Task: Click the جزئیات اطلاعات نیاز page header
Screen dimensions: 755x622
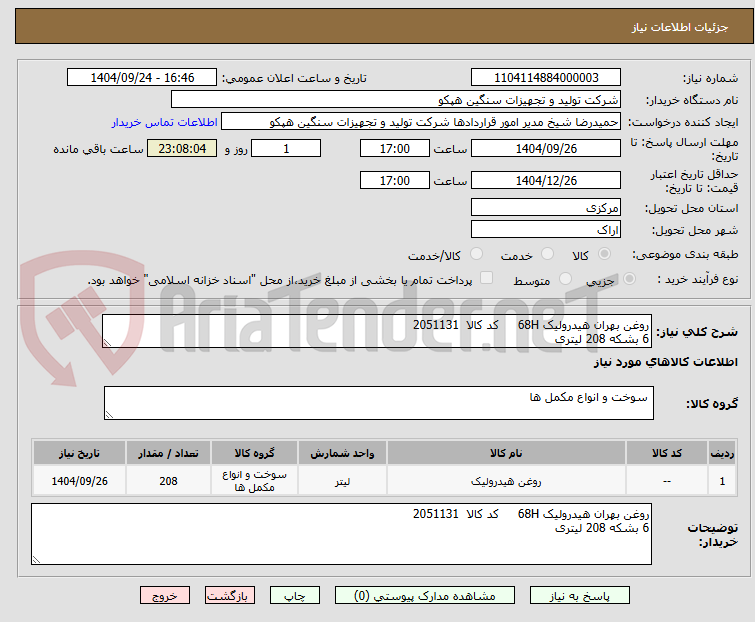Action: 680,27
